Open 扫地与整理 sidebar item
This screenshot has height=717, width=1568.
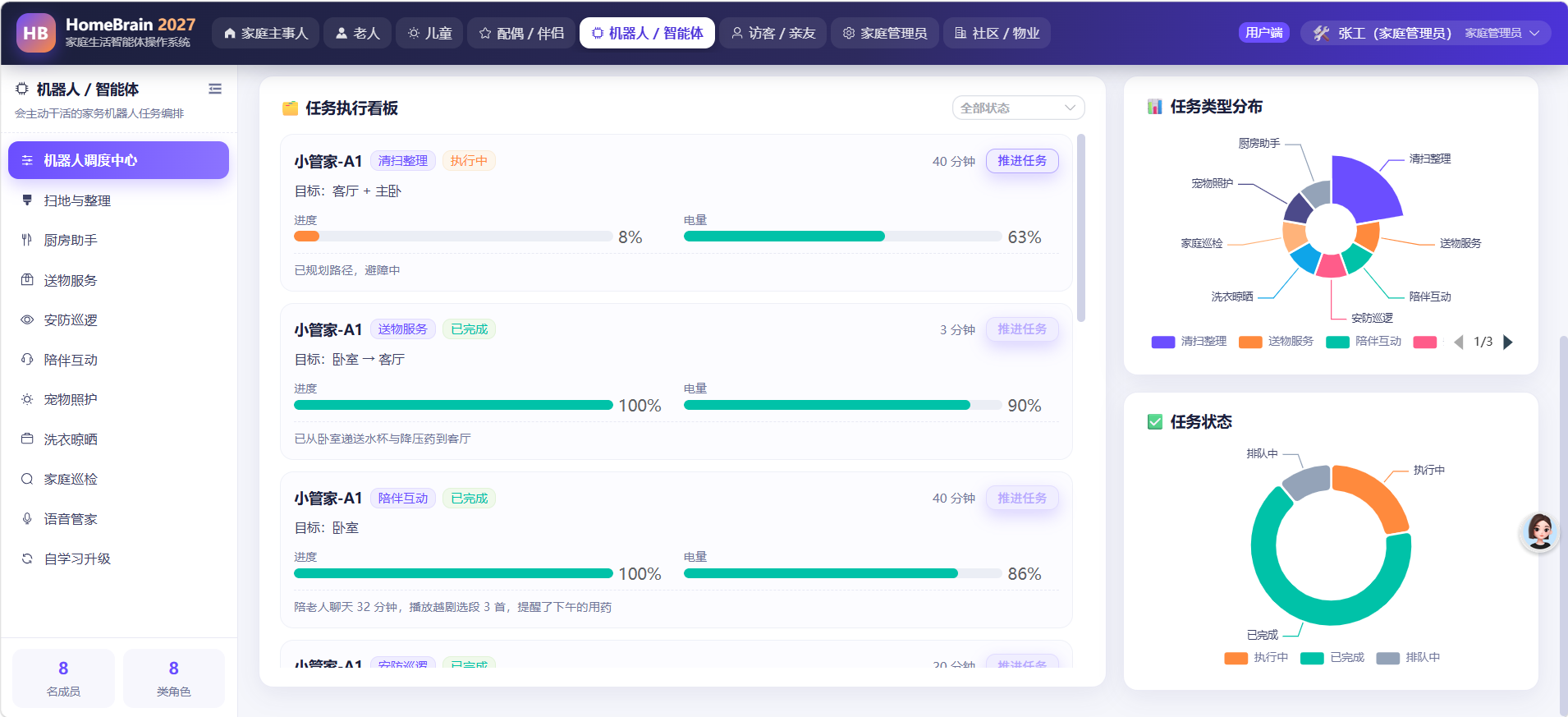click(x=118, y=200)
